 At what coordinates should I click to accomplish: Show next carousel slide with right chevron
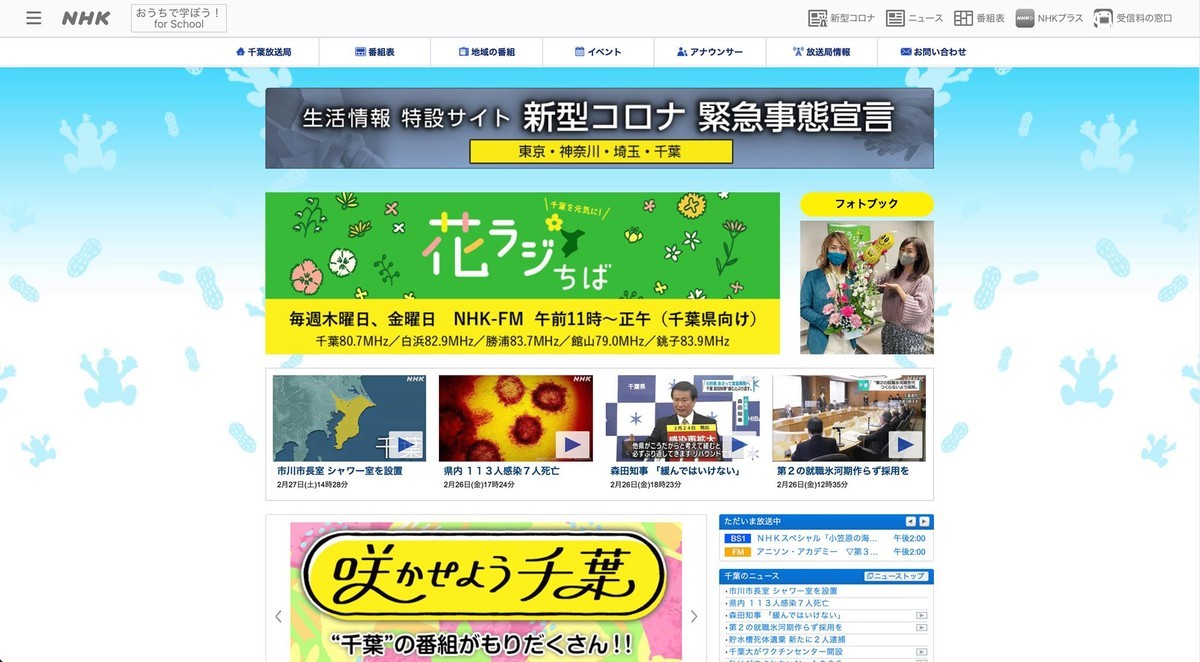[694, 617]
